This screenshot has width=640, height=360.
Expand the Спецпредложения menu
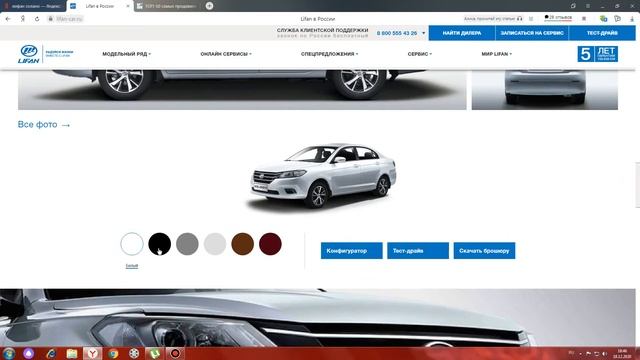coord(329,54)
